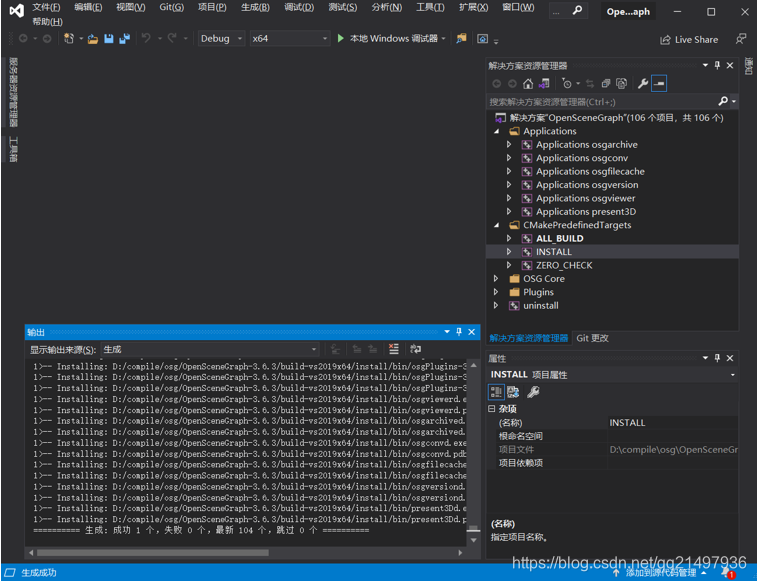The width and height of the screenshot is (757, 582).
Task: Open the 工具箱 side tab
Action: coord(14,149)
